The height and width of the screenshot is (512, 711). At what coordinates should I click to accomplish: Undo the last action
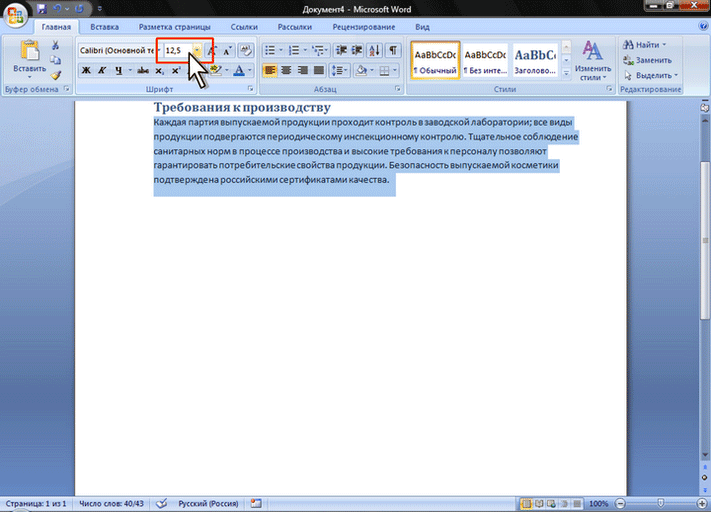[57, 9]
